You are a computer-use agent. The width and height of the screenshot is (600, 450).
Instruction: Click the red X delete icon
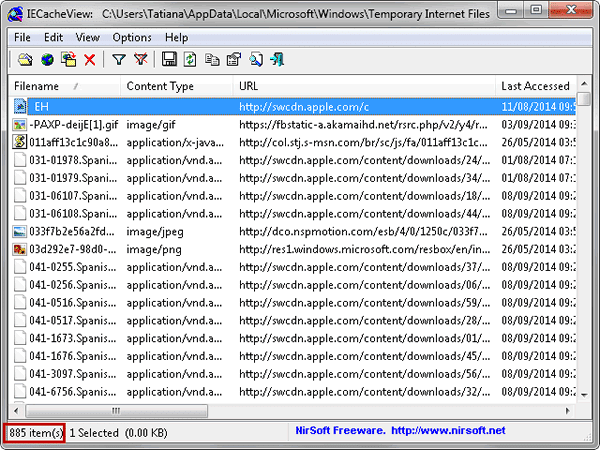(x=90, y=60)
